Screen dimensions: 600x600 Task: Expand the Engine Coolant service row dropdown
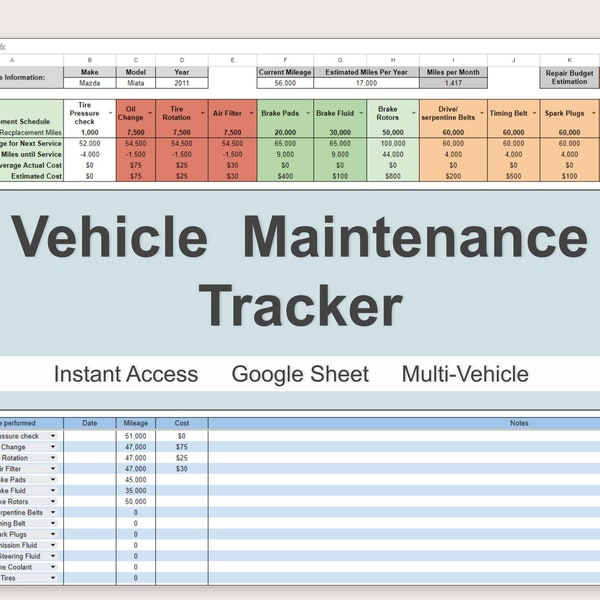pos(53,567)
